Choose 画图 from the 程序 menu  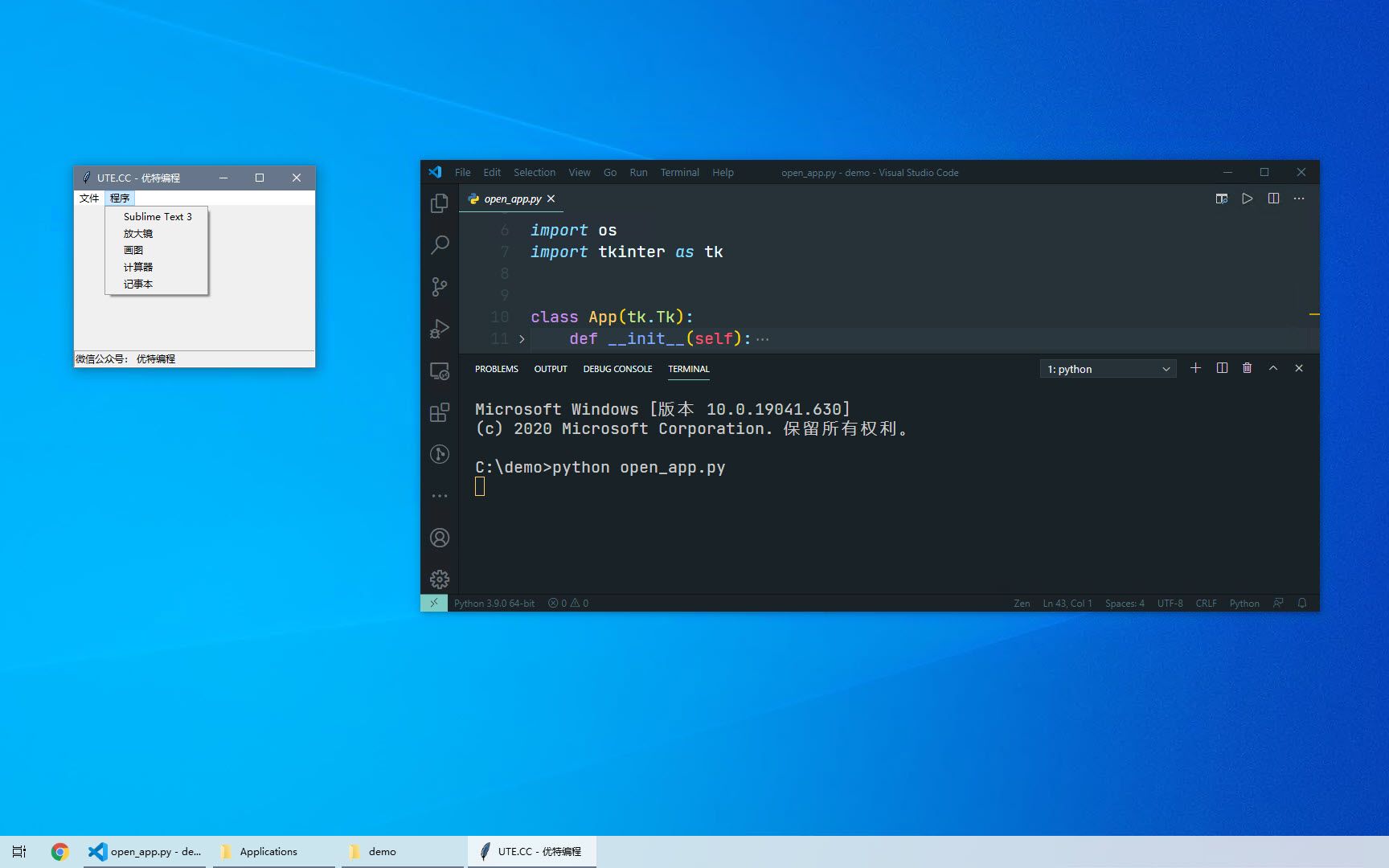[x=157, y=251]
